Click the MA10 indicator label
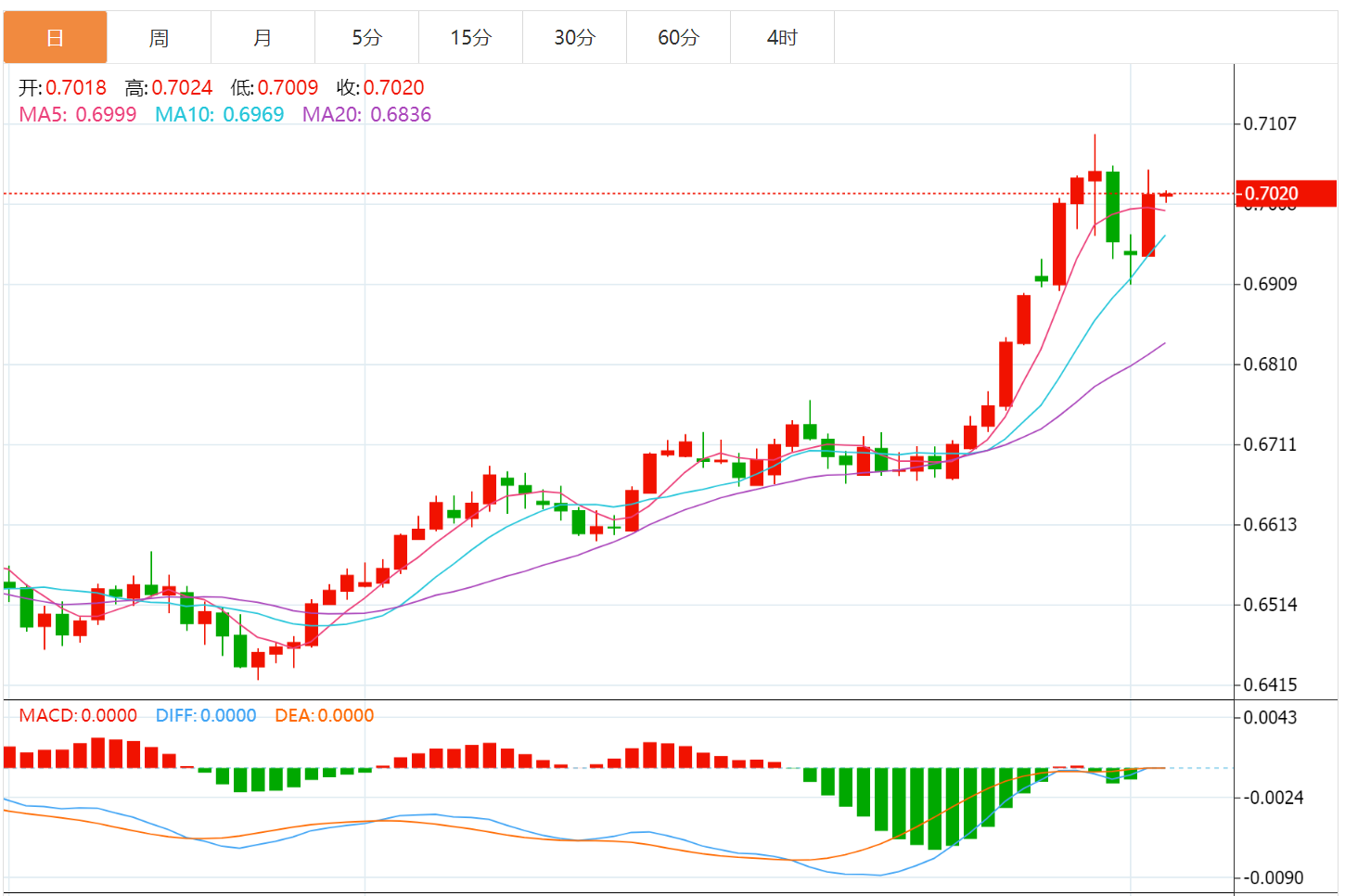This screenshot has height=896, width=1345. tap(219, 115)
